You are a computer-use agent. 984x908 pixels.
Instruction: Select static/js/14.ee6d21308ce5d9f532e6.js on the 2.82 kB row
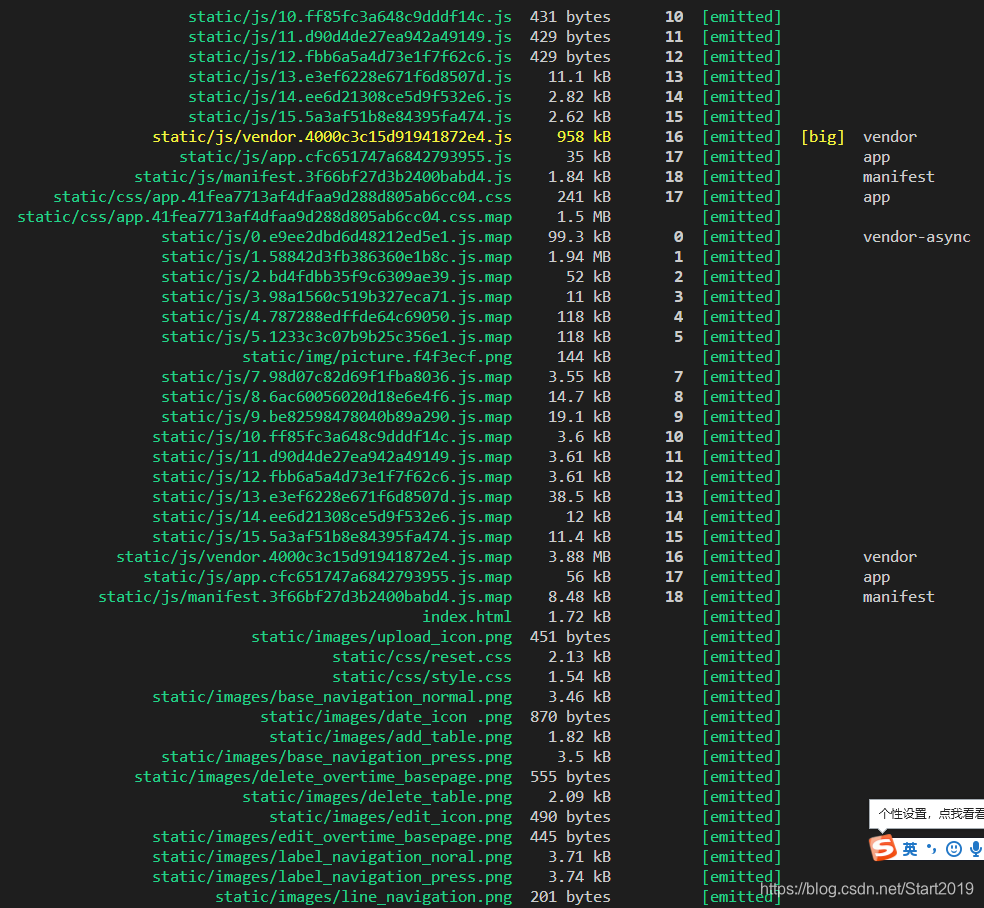(350, 97)
